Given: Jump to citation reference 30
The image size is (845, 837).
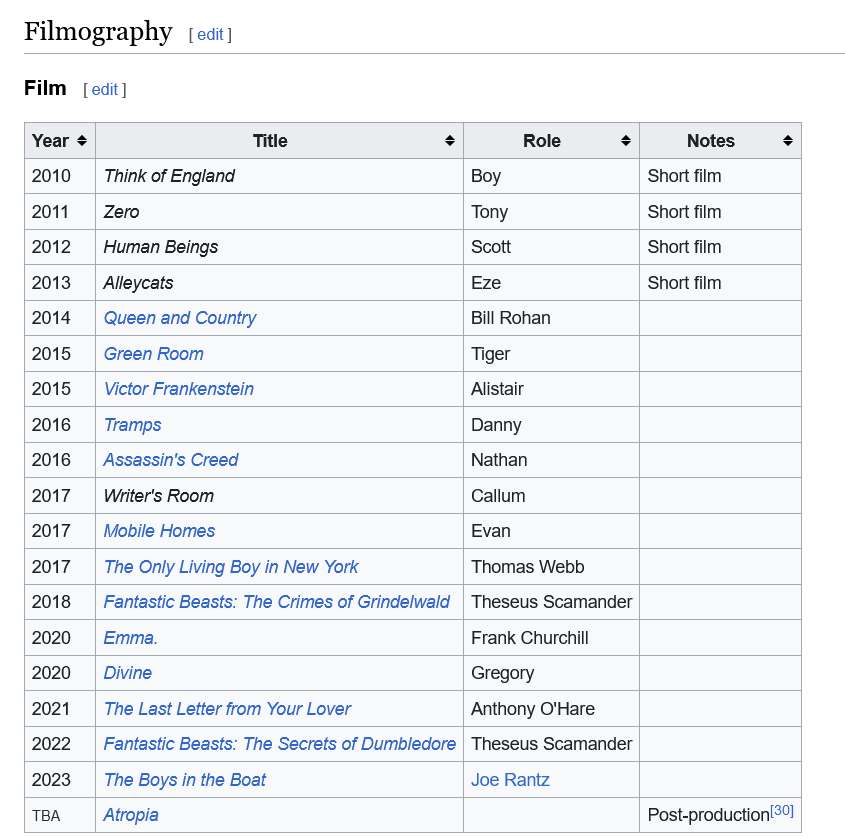Looking at the screenshot, I should [x=782, y=810].
